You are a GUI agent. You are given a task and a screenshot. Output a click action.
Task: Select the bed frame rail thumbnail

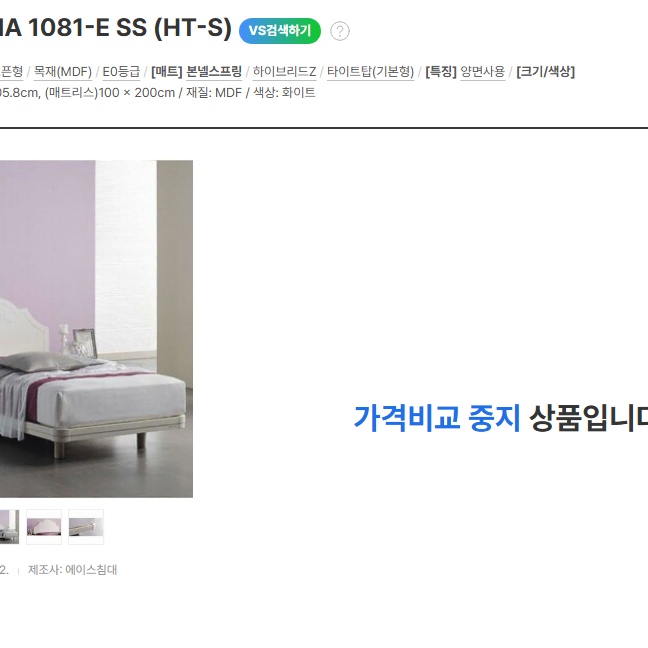[x=86, y=527]
